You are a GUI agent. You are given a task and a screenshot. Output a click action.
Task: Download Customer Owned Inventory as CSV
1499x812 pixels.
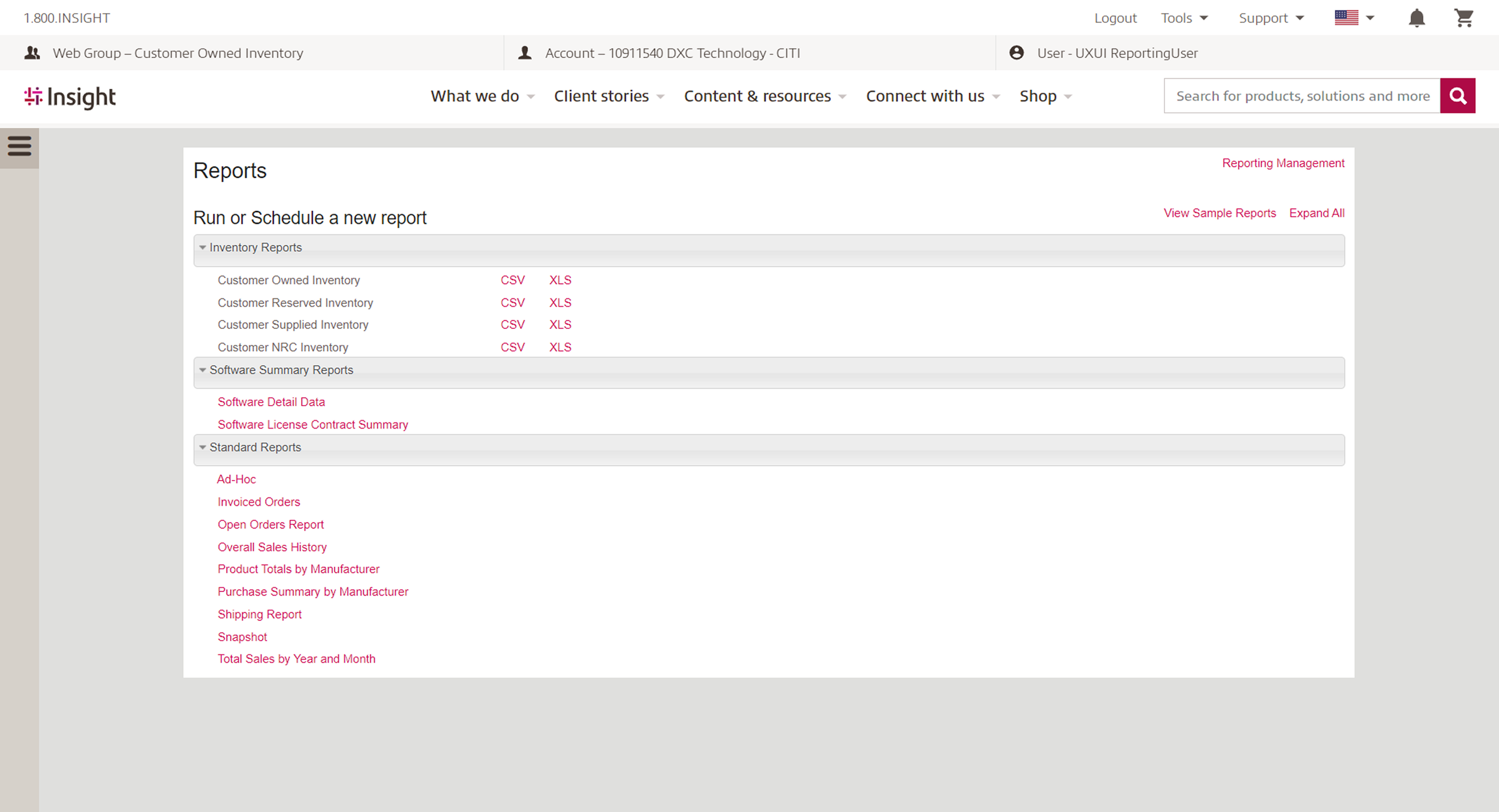coord(513,280)
